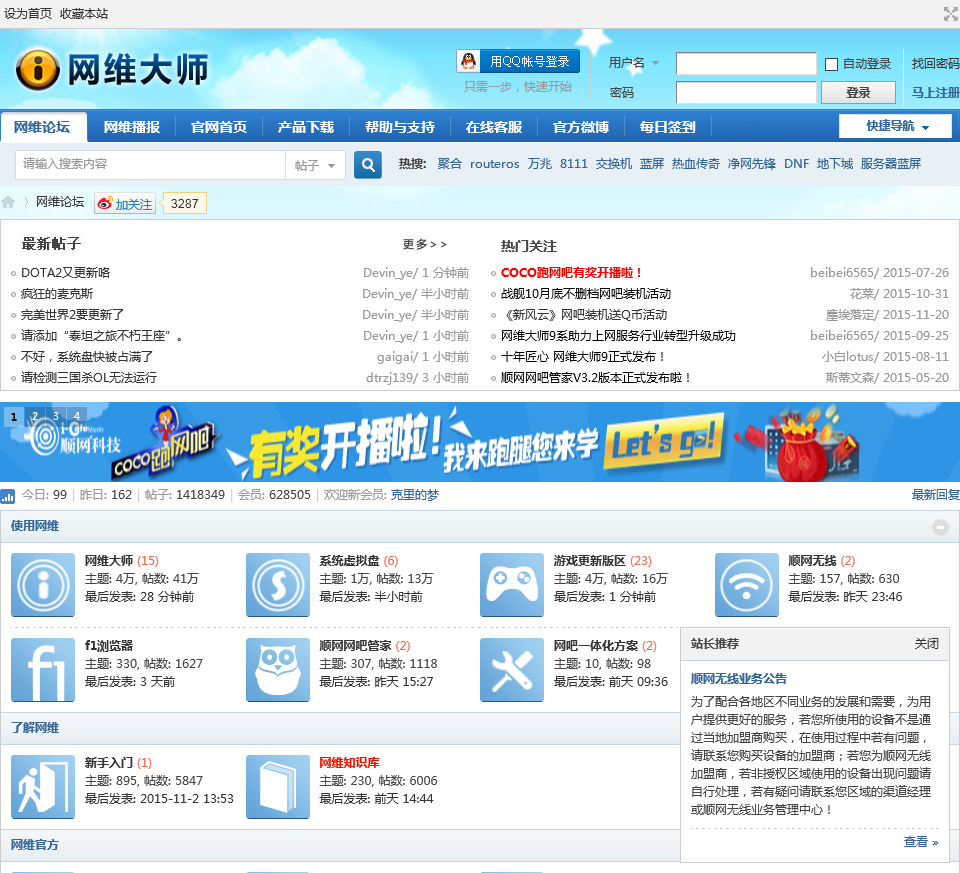960x873 pixels.
Task: Open the 帮助与支持 nav item
Action: coord(400,127)
